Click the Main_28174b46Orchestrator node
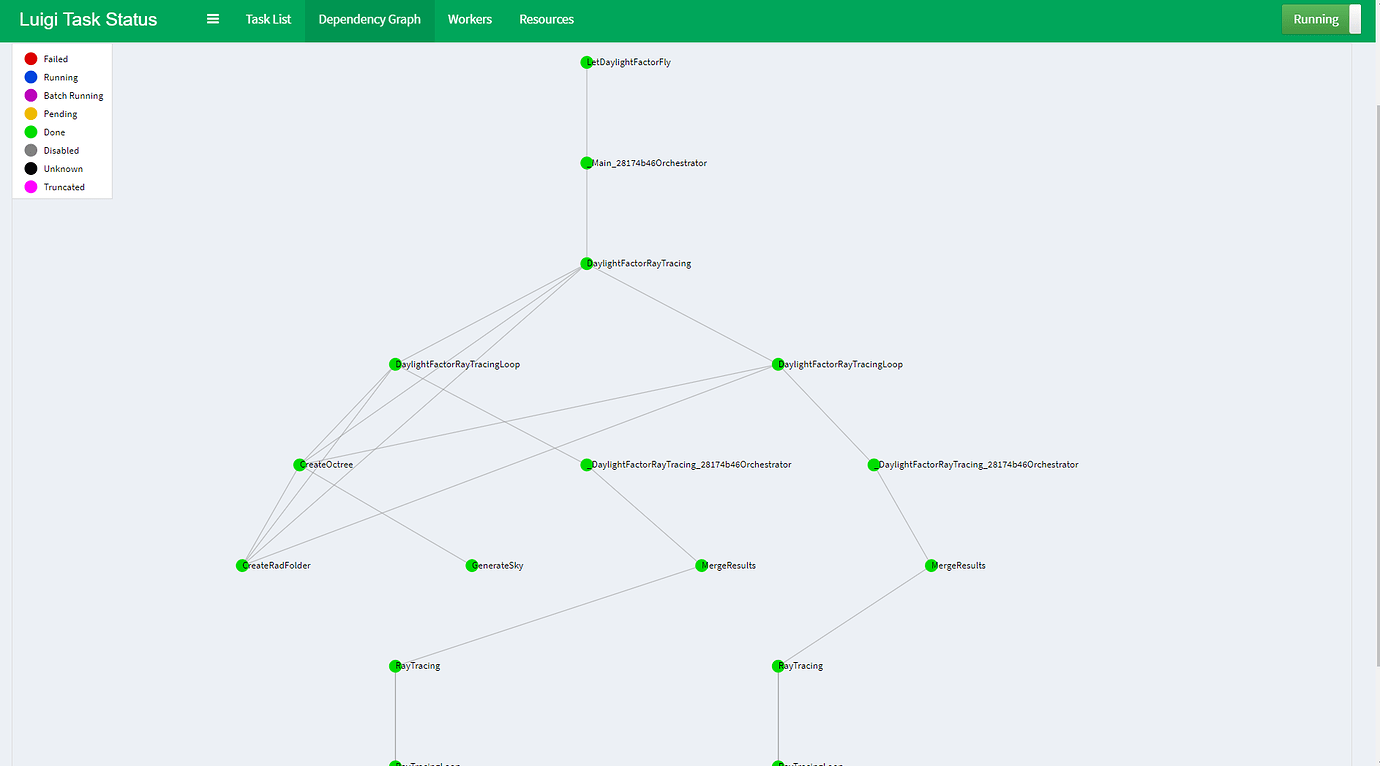Image resolution: width=1380 pixels, height=766 pixels. [x=587, y=163]
